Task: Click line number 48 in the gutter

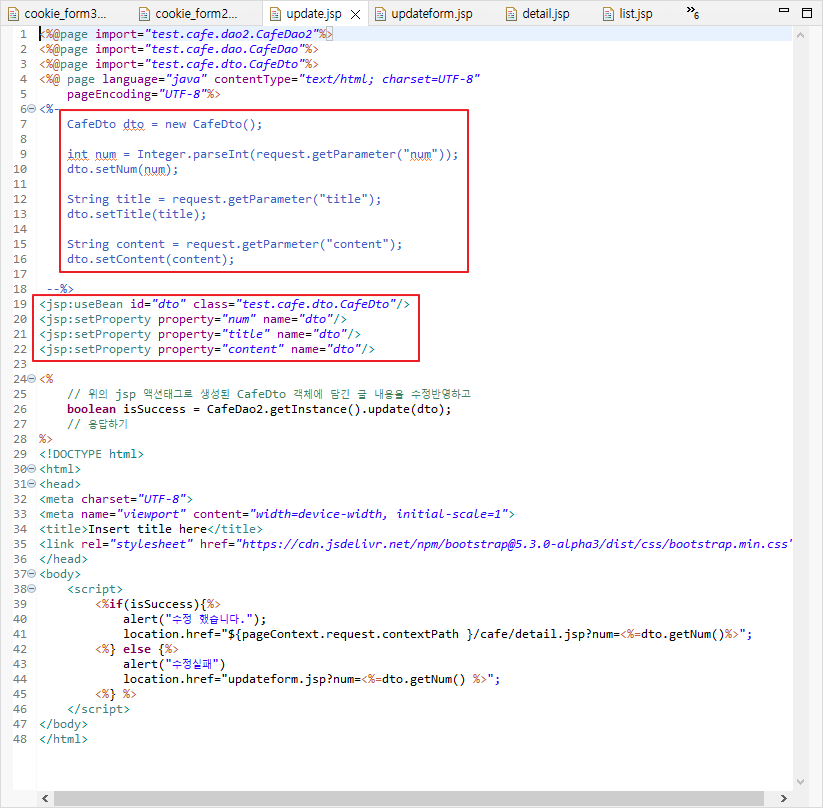Action: point(20,739)
